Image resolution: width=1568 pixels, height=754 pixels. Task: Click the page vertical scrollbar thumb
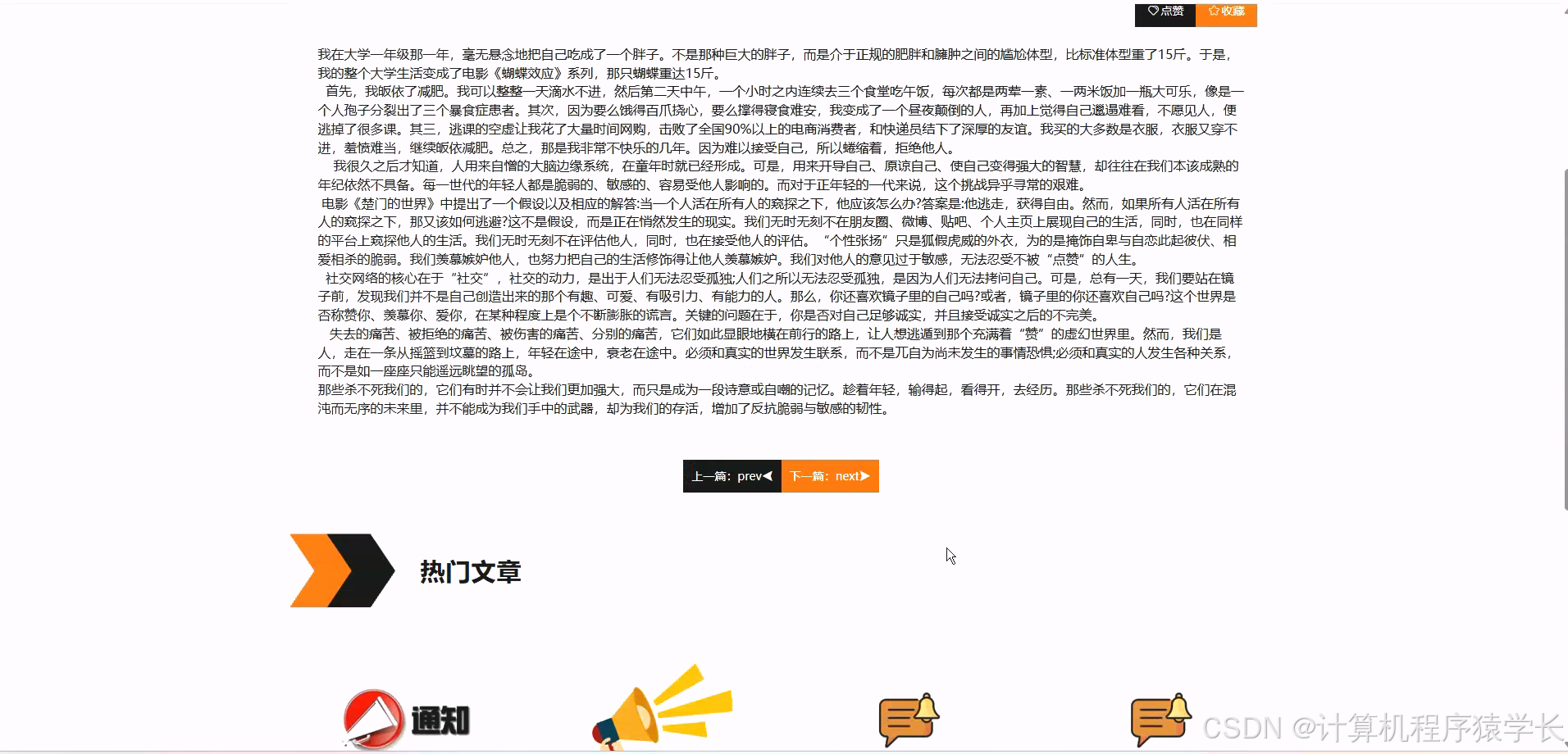[1564, 340]
